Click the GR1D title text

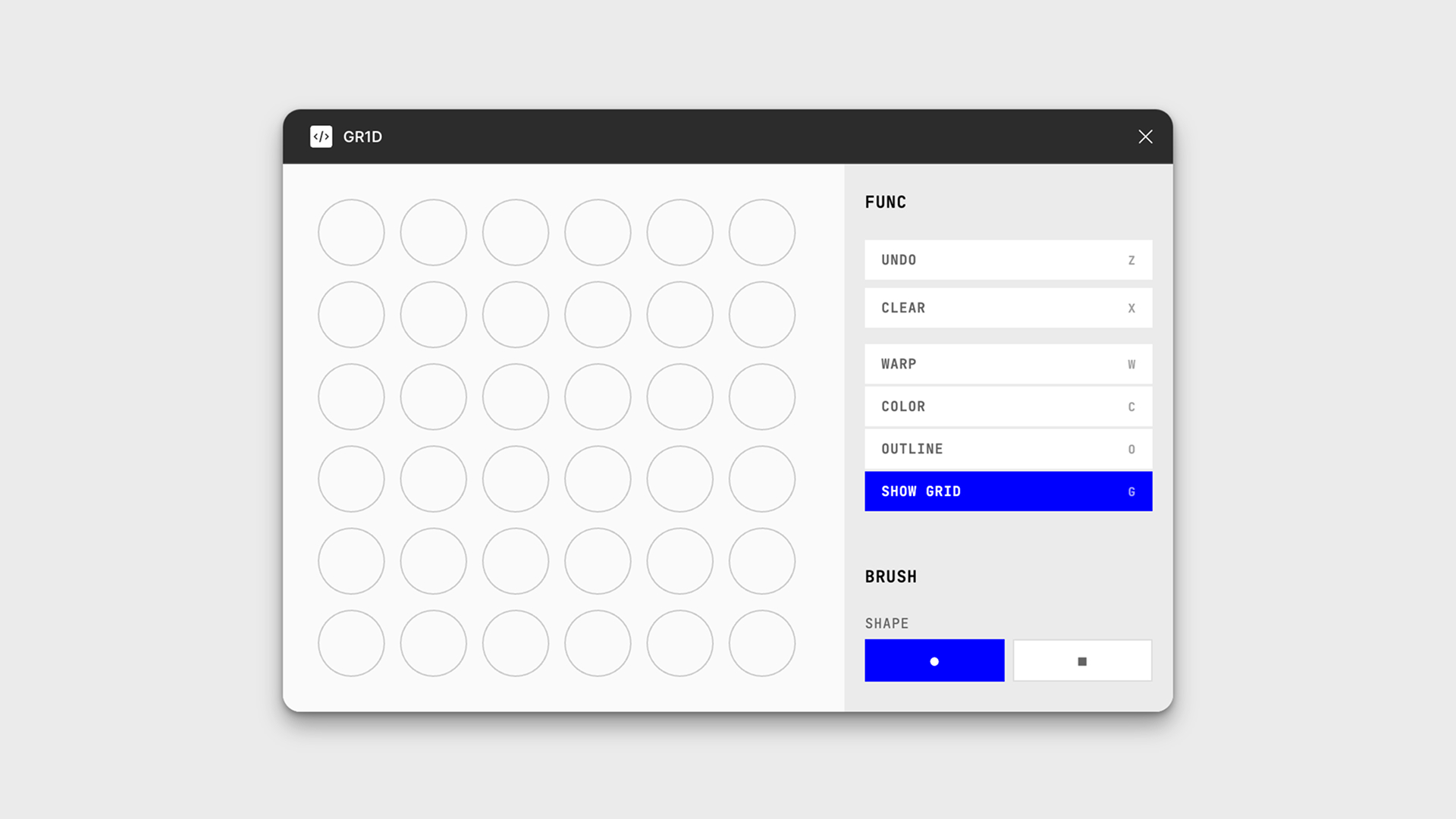[362, 136]
